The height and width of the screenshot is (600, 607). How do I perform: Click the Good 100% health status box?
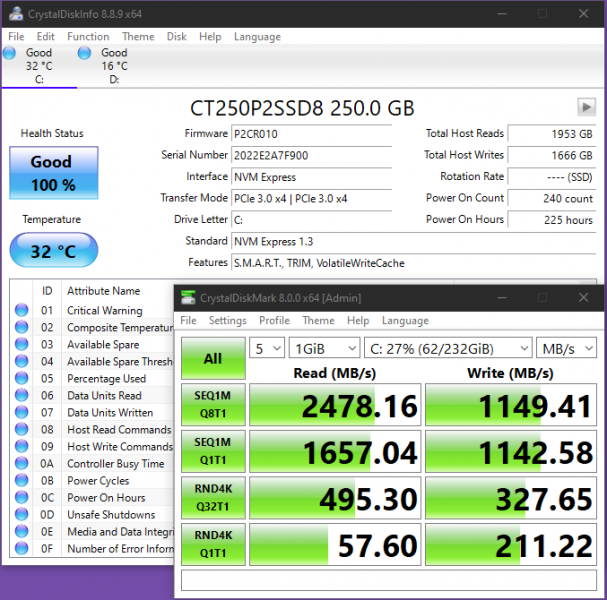(x=53, y=173)
